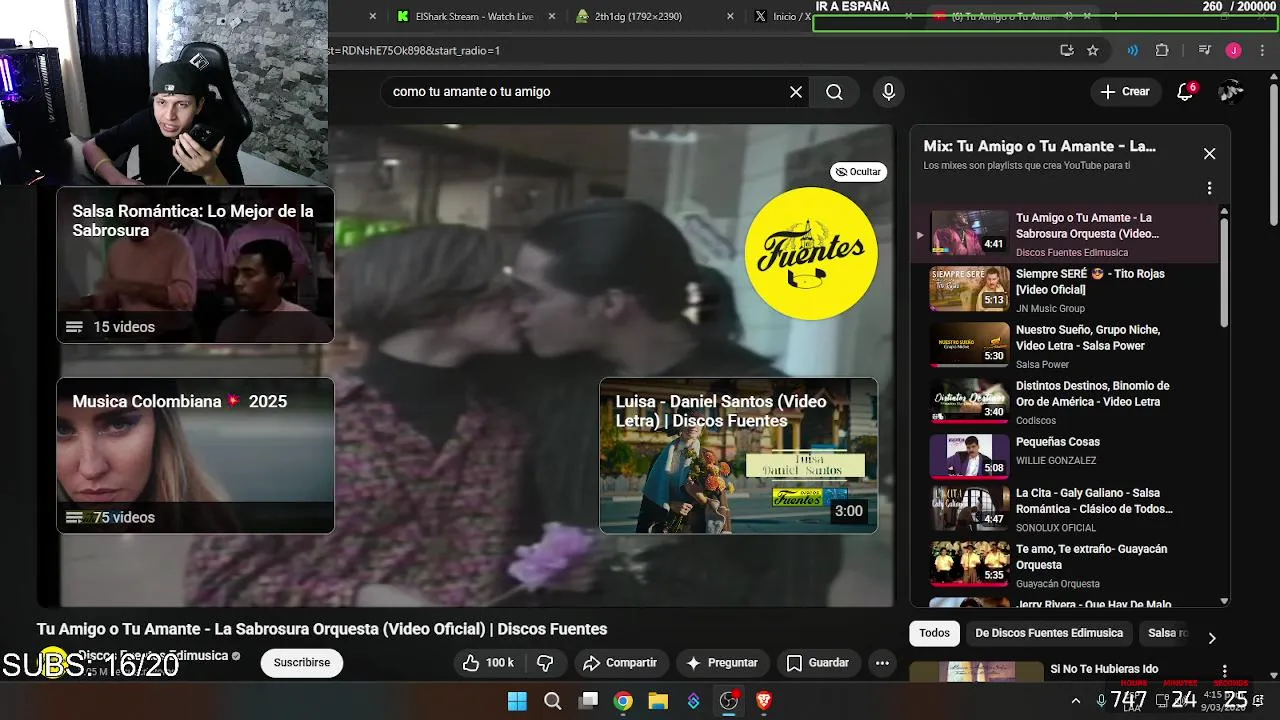Open Salsa Romántica playlist card
This screenshot has height=720, width=1280.
(195, 265)
